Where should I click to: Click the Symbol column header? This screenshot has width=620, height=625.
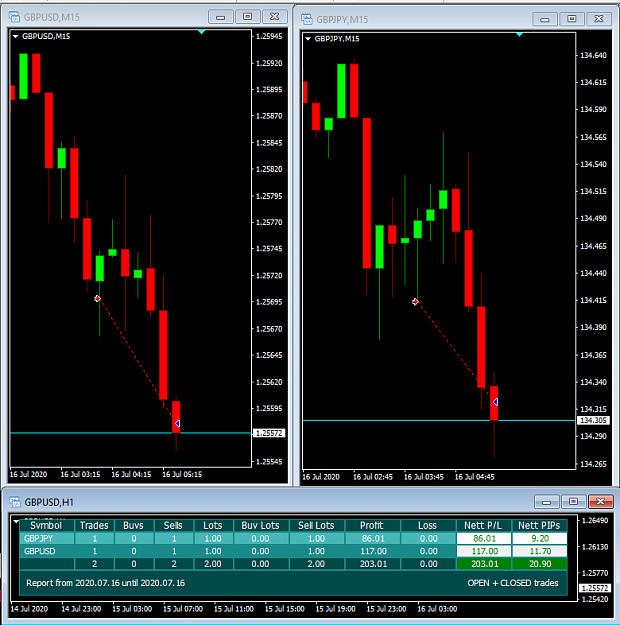pos(46,525)
